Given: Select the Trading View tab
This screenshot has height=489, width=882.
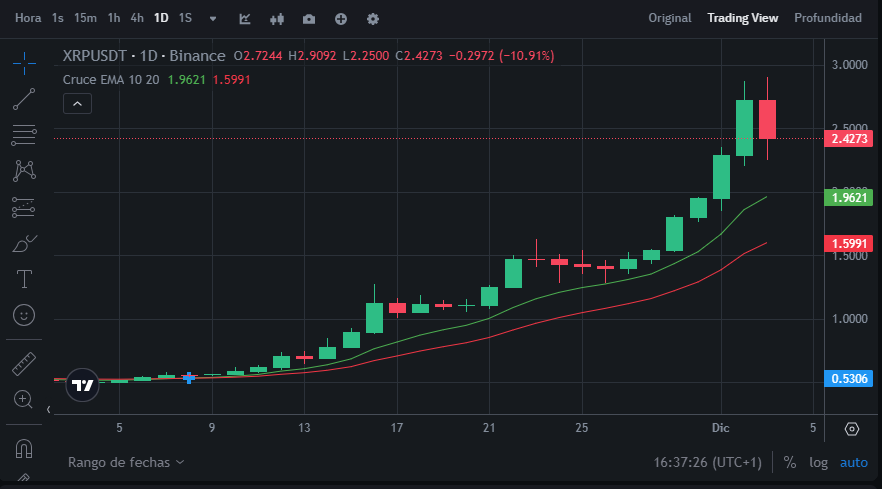Looking at the screenshot, I should point(743,18).
